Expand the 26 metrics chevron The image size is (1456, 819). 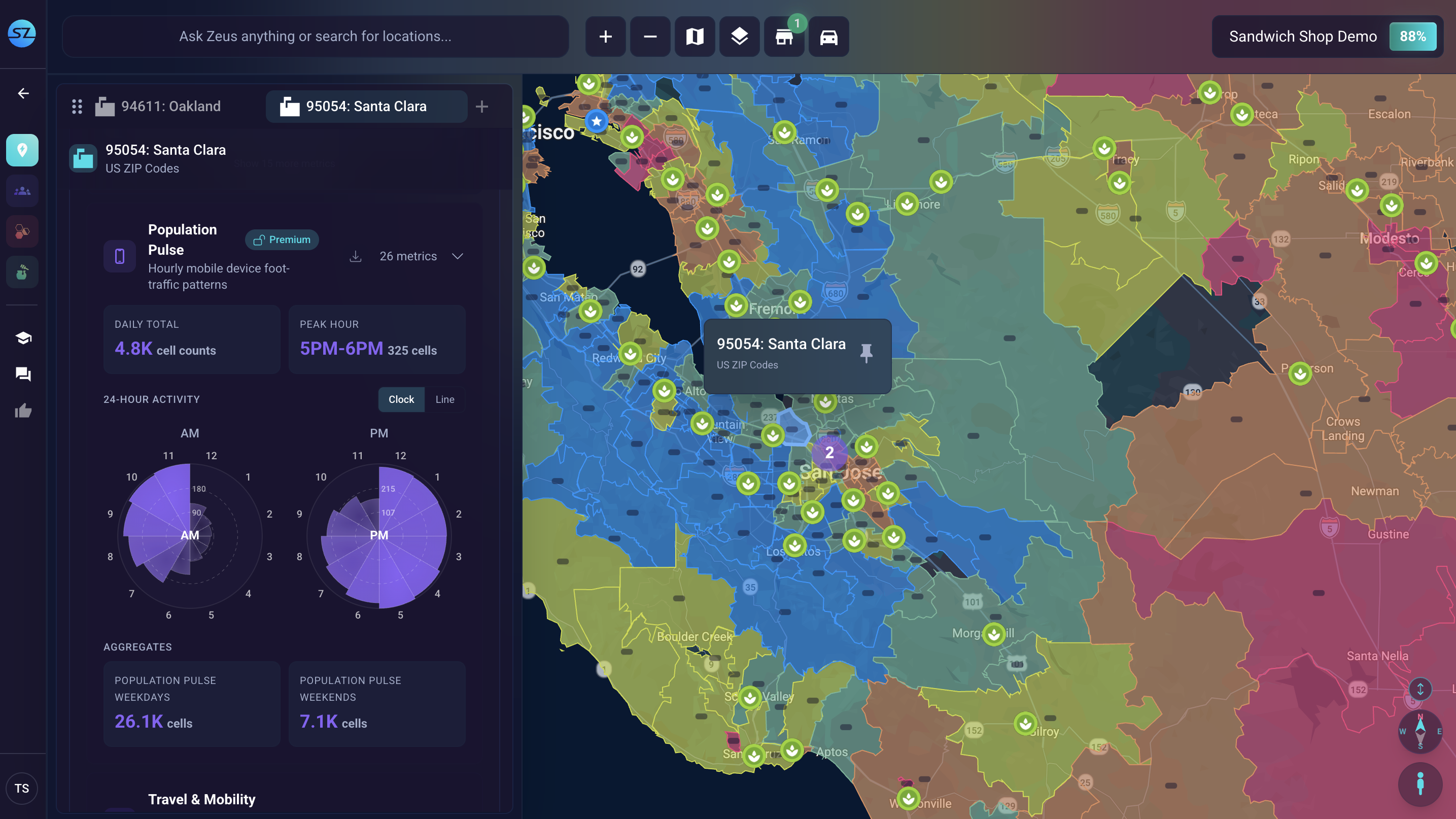tap(457, 257)
